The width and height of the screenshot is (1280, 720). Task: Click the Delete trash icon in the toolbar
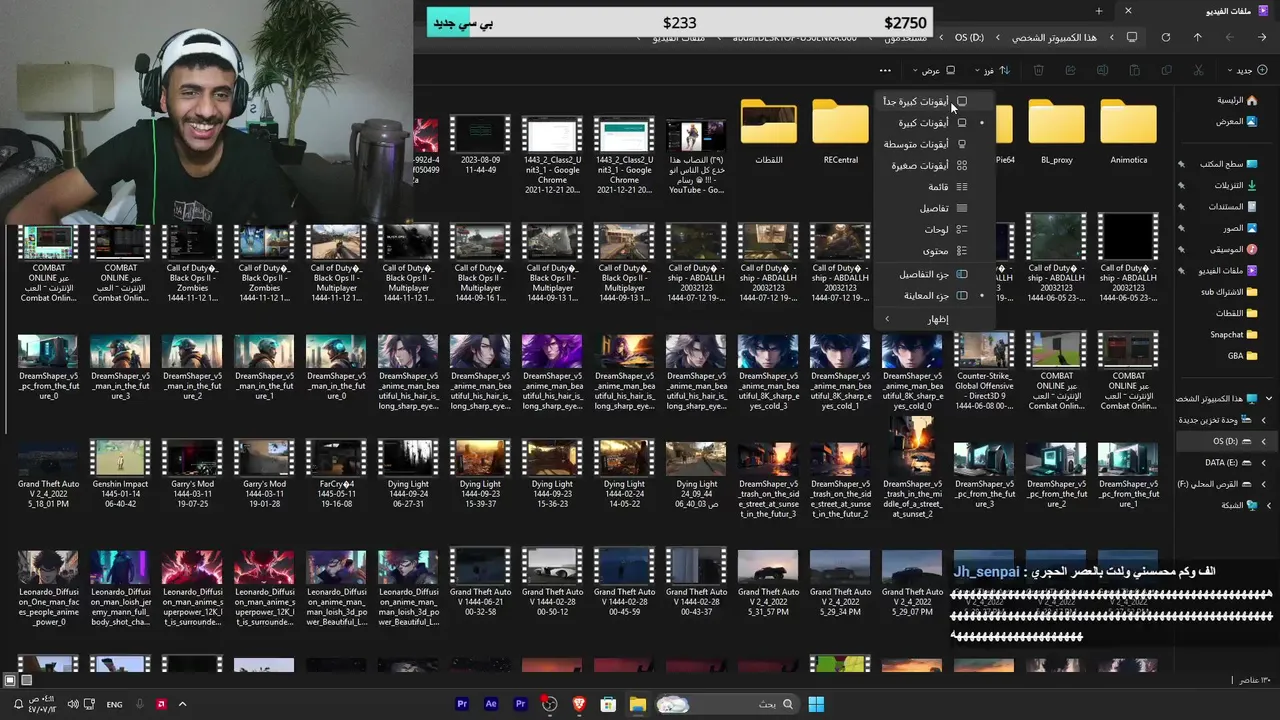1038,70
